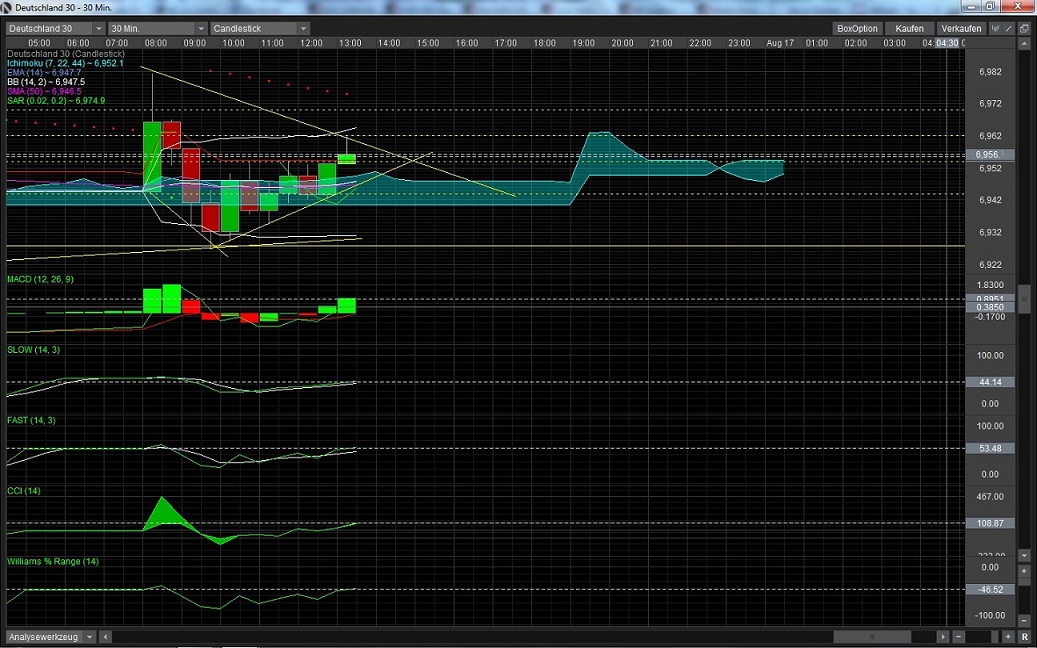Open the 30 Min. timeframe dropdown
1037x648 pixels.
[x=157, y=28]
